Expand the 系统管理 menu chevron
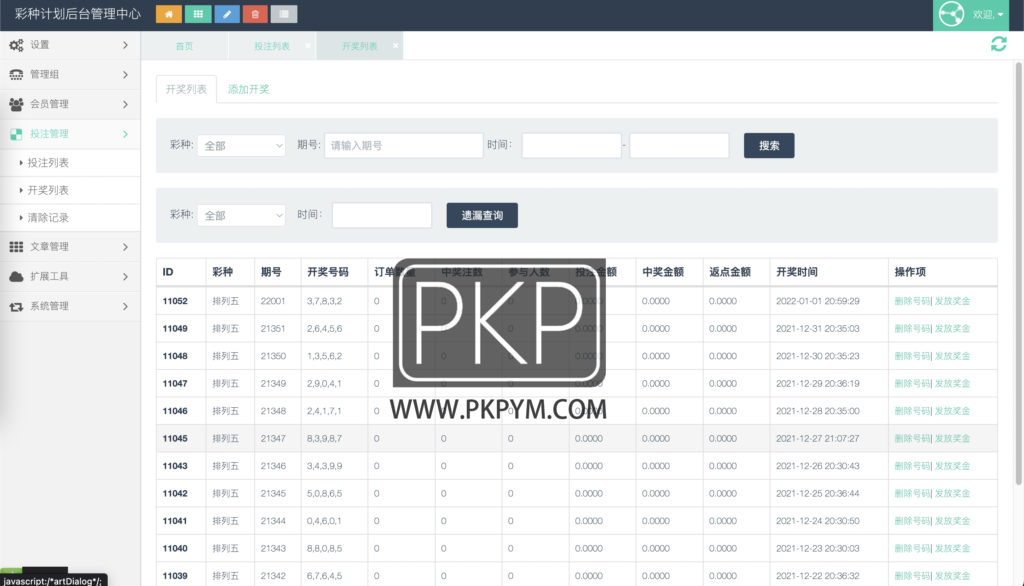 (x=125, y=306)
